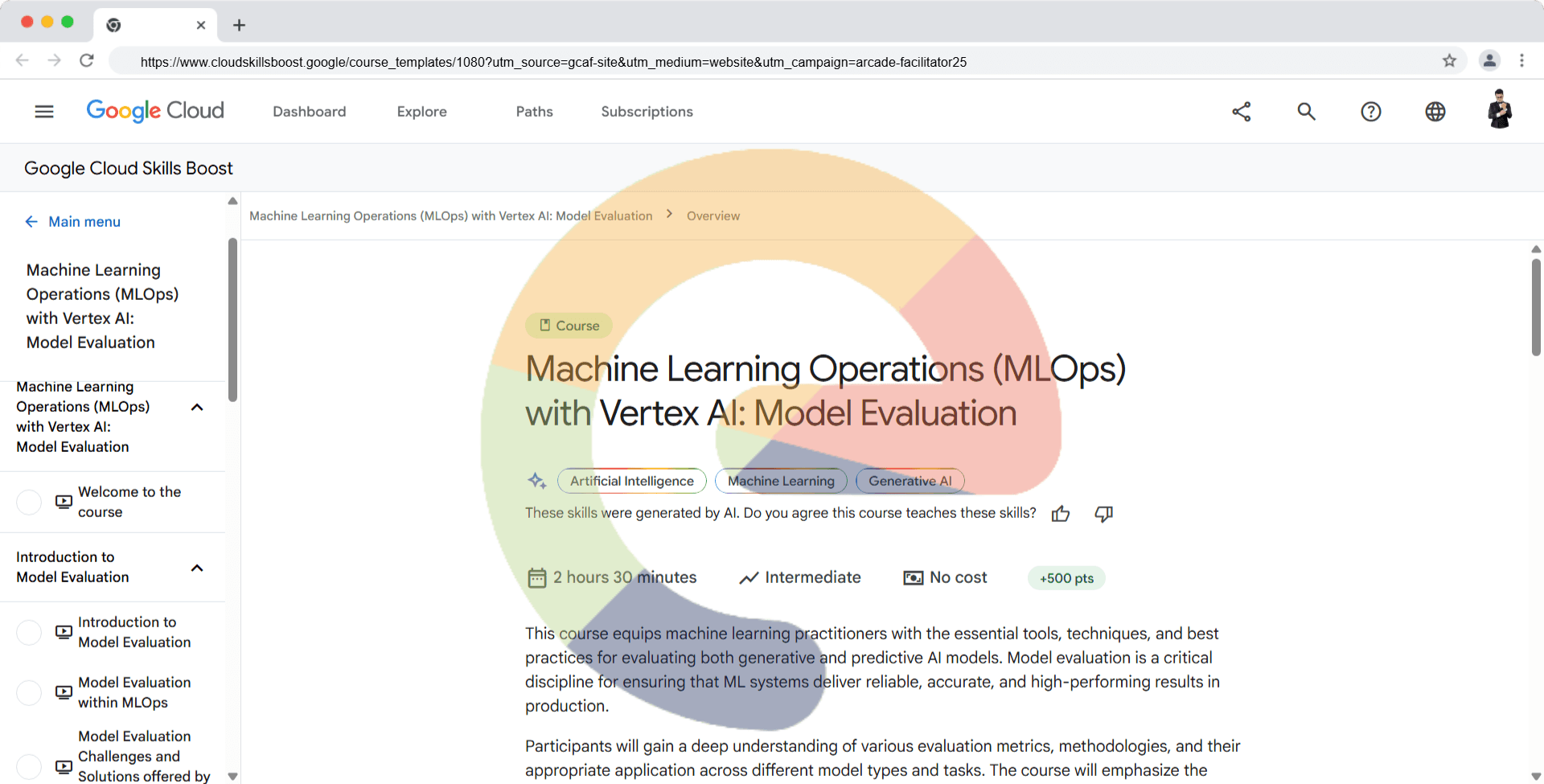Image resolution: width=1544 pixels, height=784 pixels.
Task: Open the user profile avatar
Action: (x=1499, y=109)
